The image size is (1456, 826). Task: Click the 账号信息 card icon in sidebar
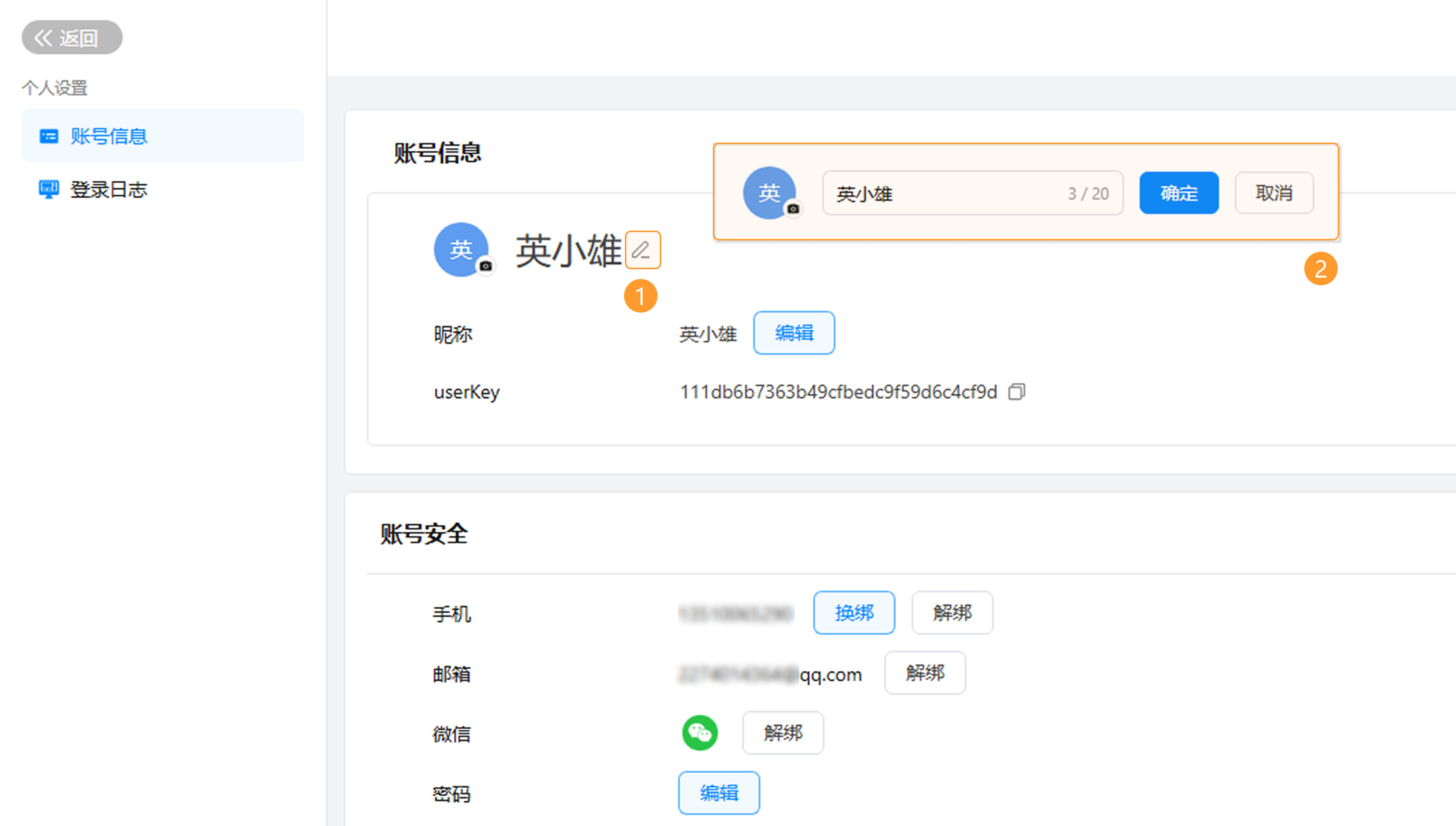pyautogui.click(x=49, y=136)
